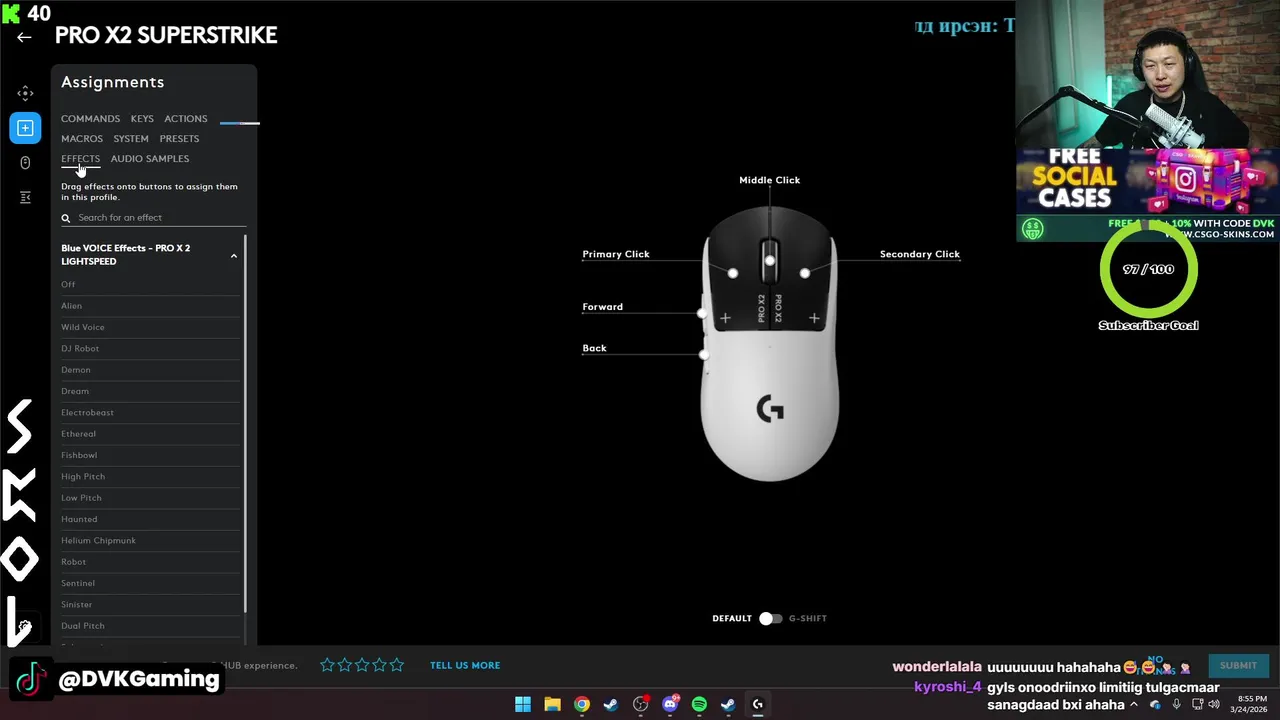Switch to the KEYS tab
Image resolution: width=1280 pixels, height=720 pixels.
point(142,119)
